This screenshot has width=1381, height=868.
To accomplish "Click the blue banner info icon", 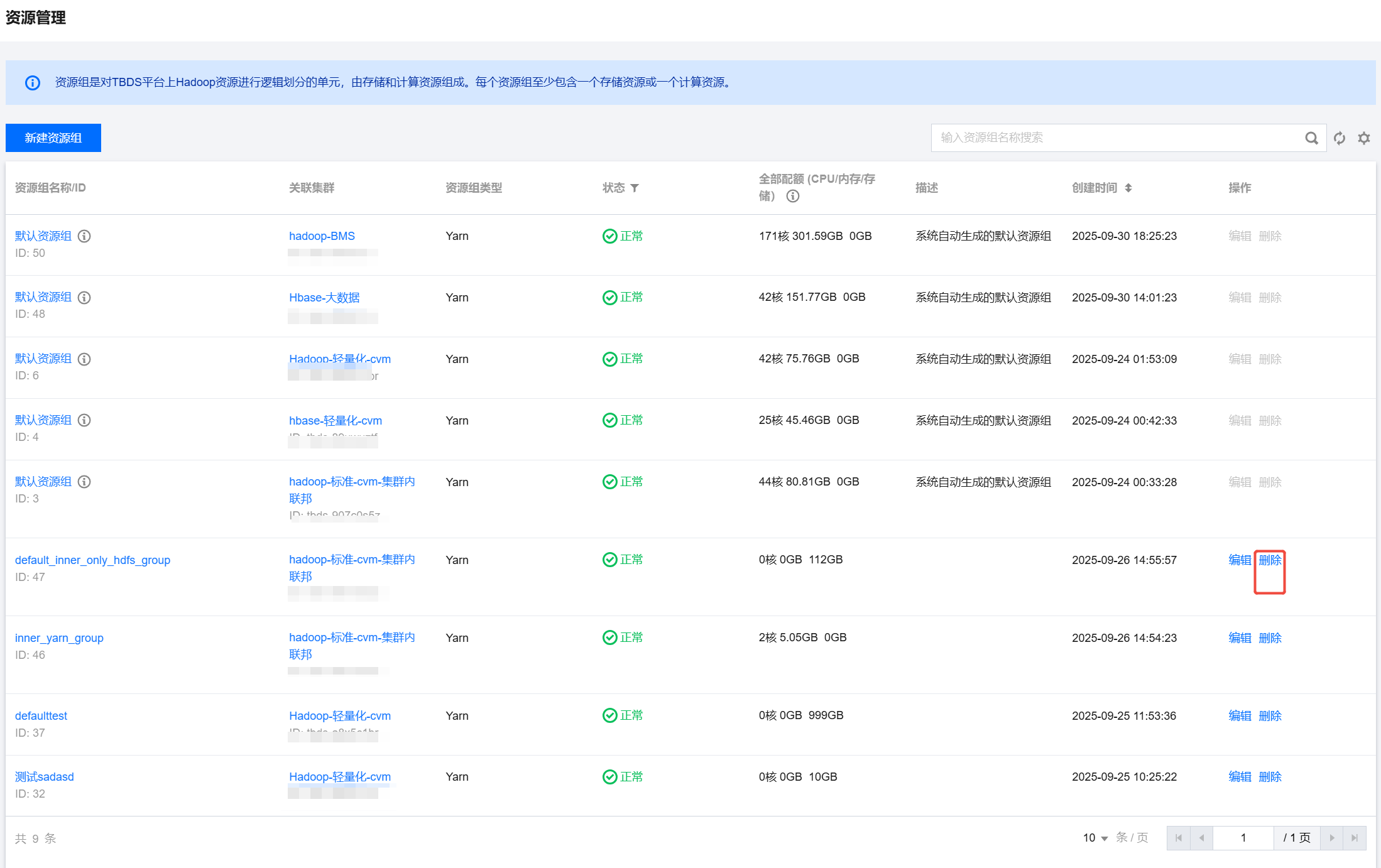I will (33, 83).
